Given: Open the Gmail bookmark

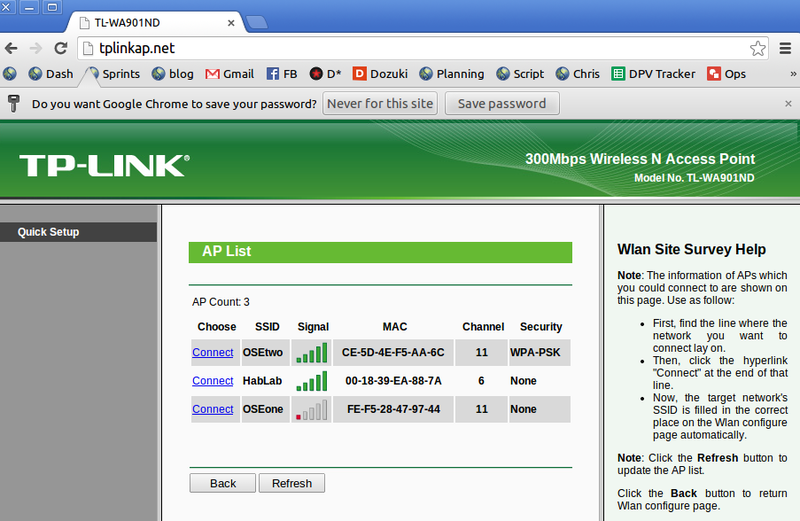Looking at the screenshot, I should (230, 74).
